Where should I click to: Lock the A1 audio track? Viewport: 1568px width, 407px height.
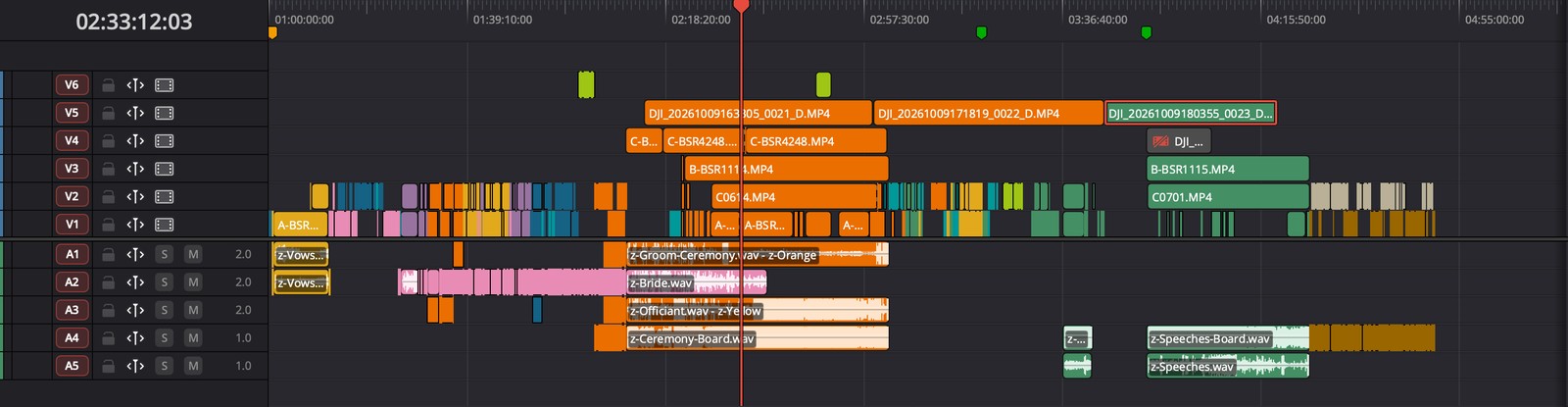click(109, 254)
